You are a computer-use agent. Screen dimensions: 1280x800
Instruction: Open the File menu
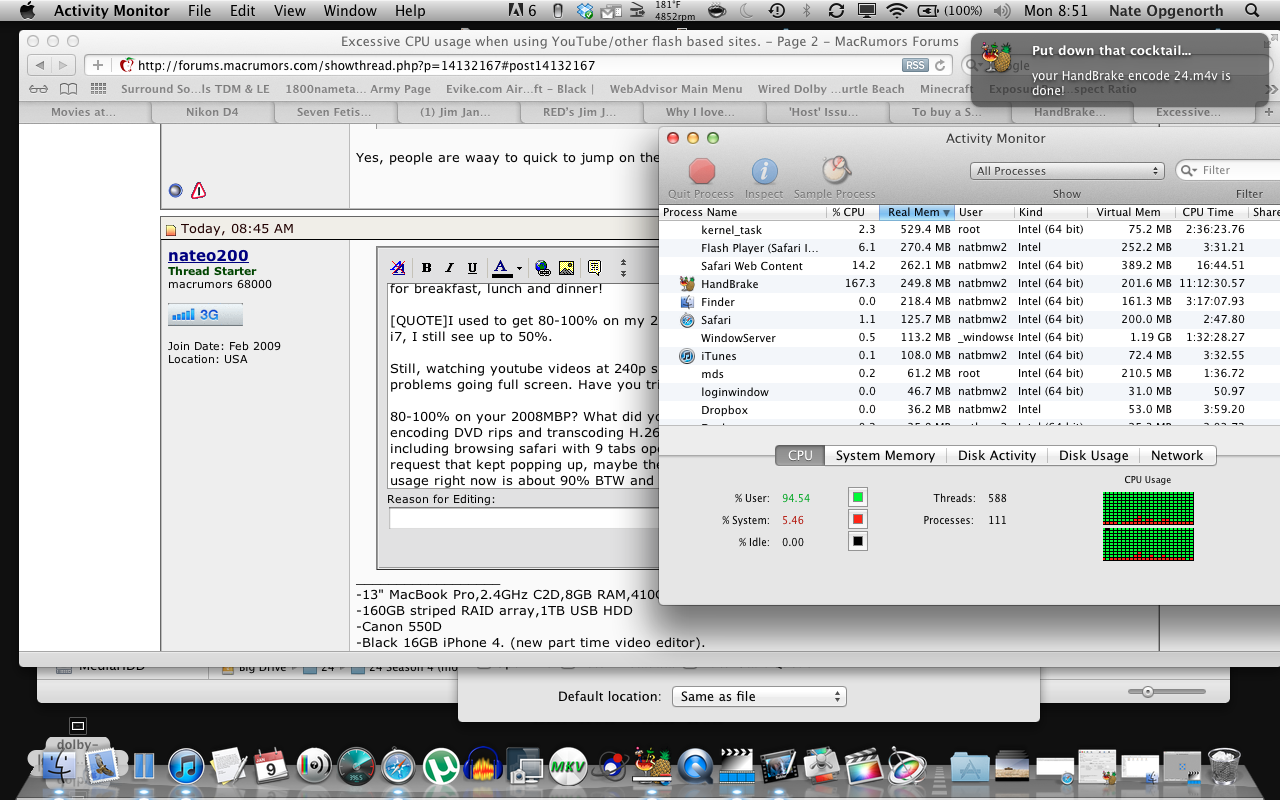click(200, 11)
